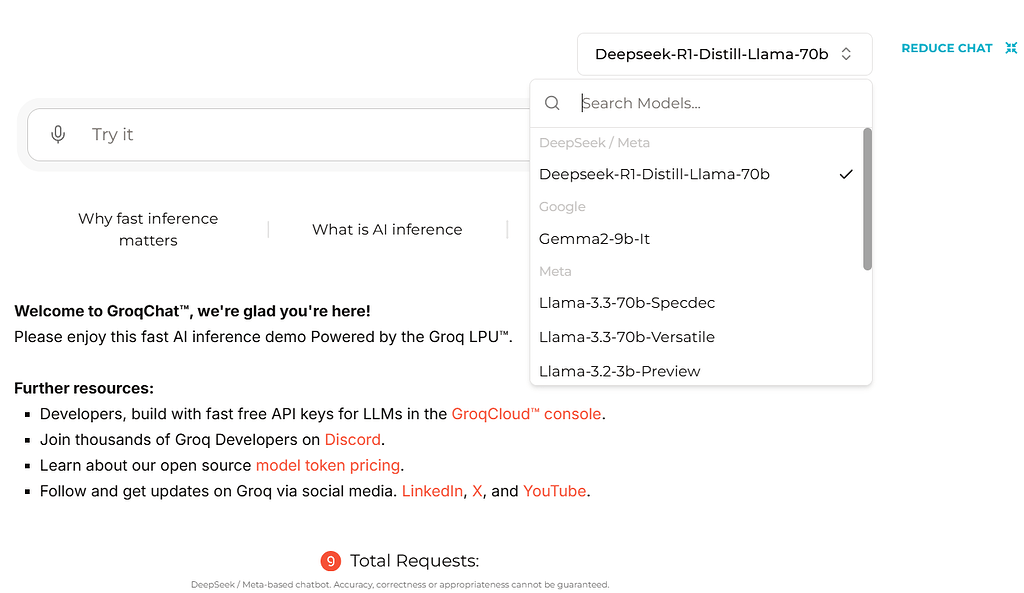Click the red total requests count badge
The height and width of the screenshot is (593, 1024).
point(330,561)
